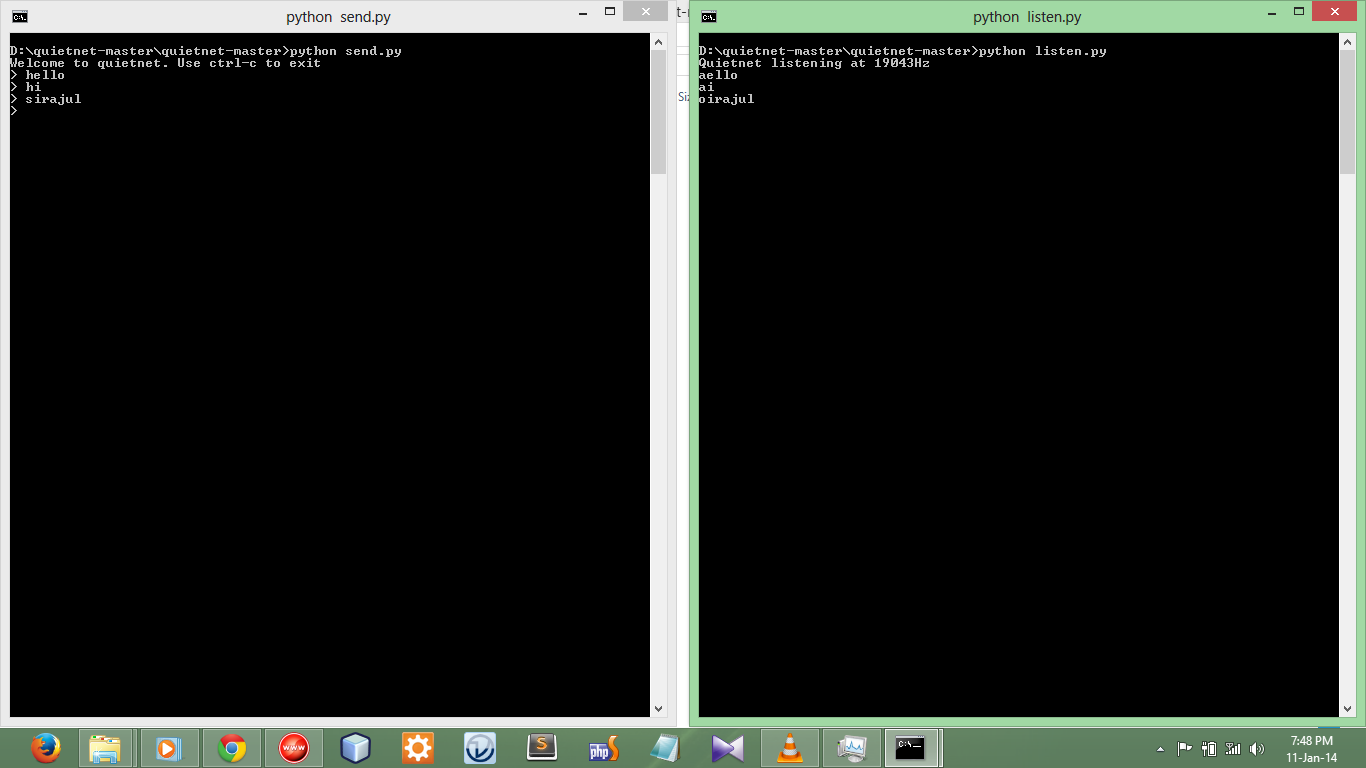The image size is (1366, 768).
Task: Click the '> hello' line
Action: click(37, 75)
